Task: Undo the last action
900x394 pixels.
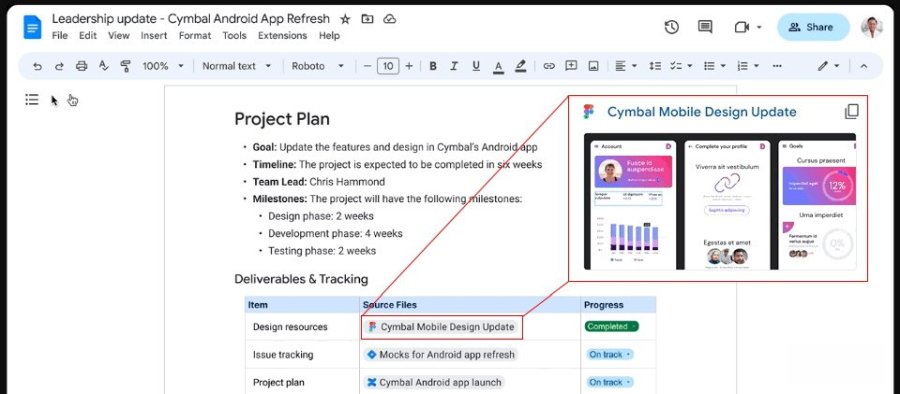Action: tap(37, 66)
